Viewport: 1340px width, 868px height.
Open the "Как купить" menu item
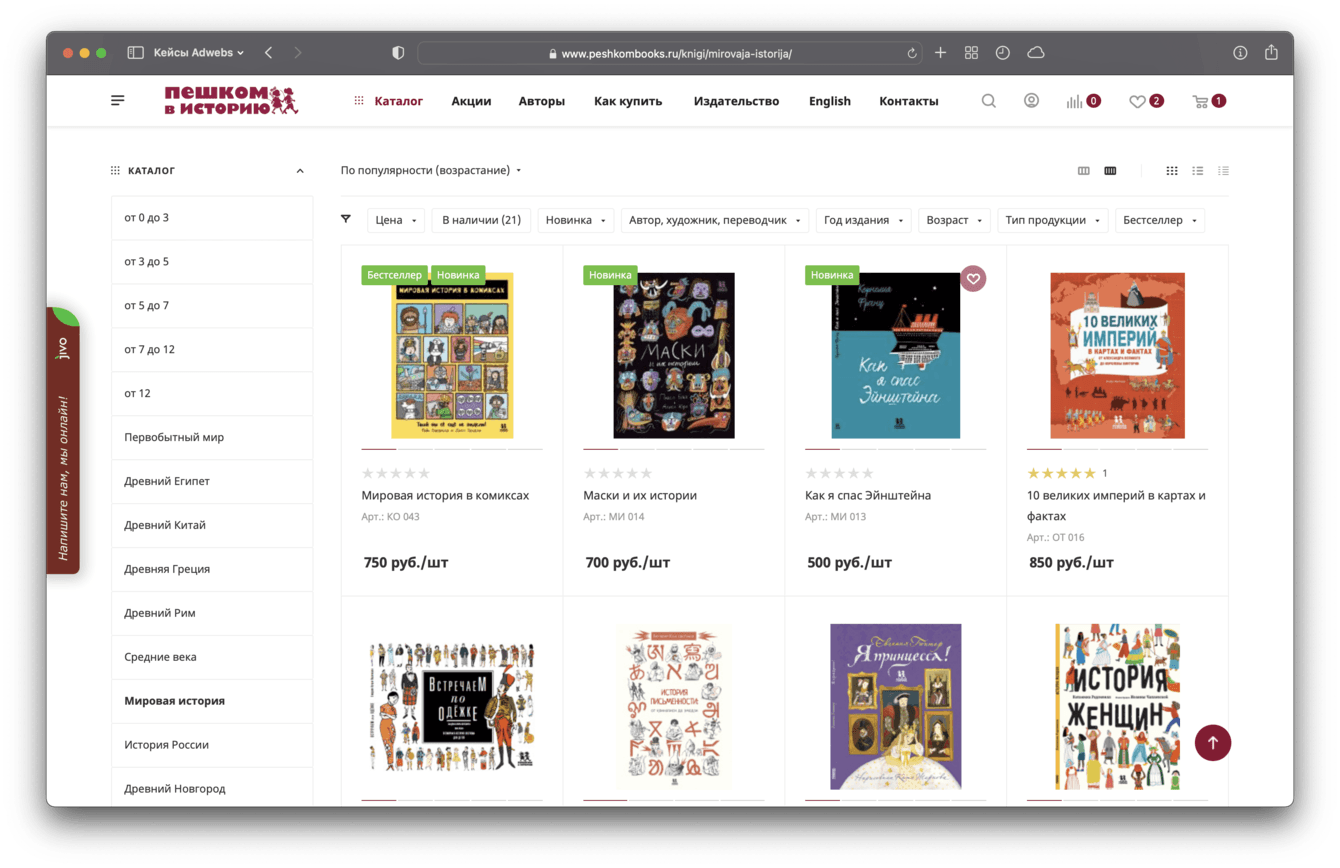coord(628,101)
